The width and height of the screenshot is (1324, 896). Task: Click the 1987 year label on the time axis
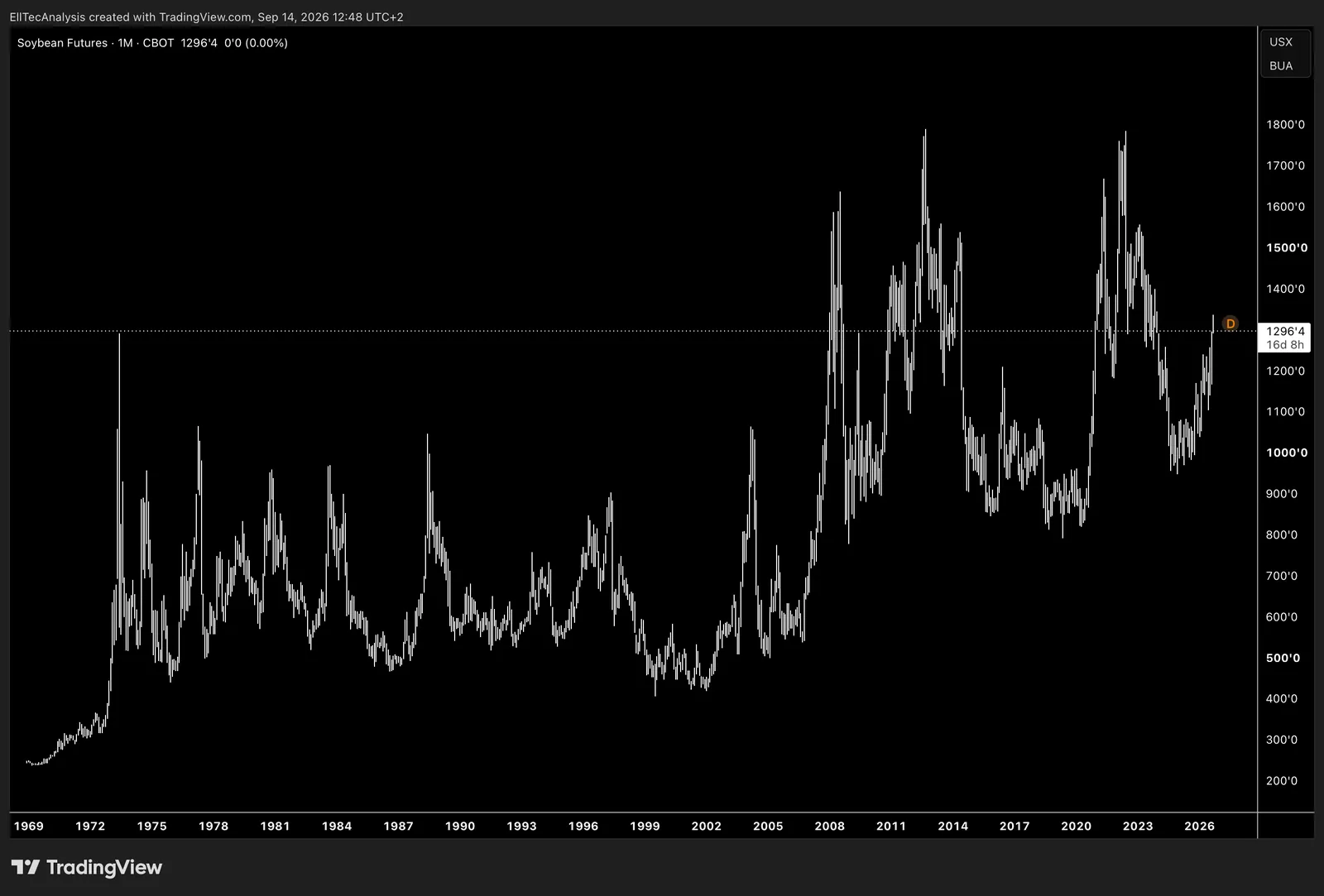tap(398, 826)
